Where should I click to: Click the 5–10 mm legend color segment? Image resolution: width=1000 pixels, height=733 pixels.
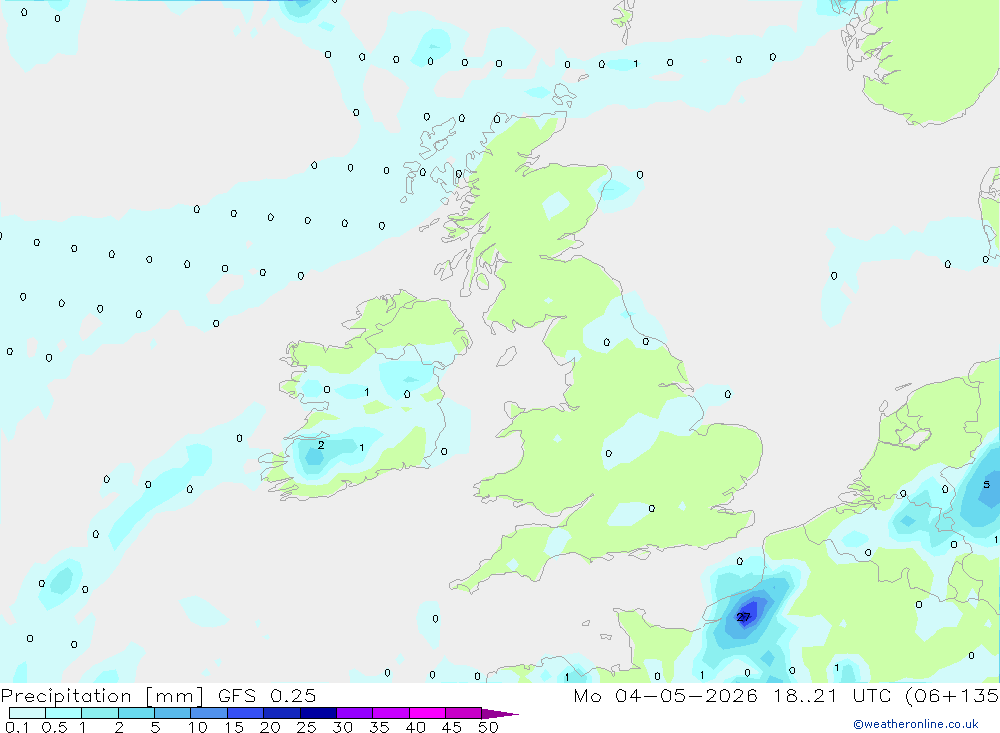[173, 713]
